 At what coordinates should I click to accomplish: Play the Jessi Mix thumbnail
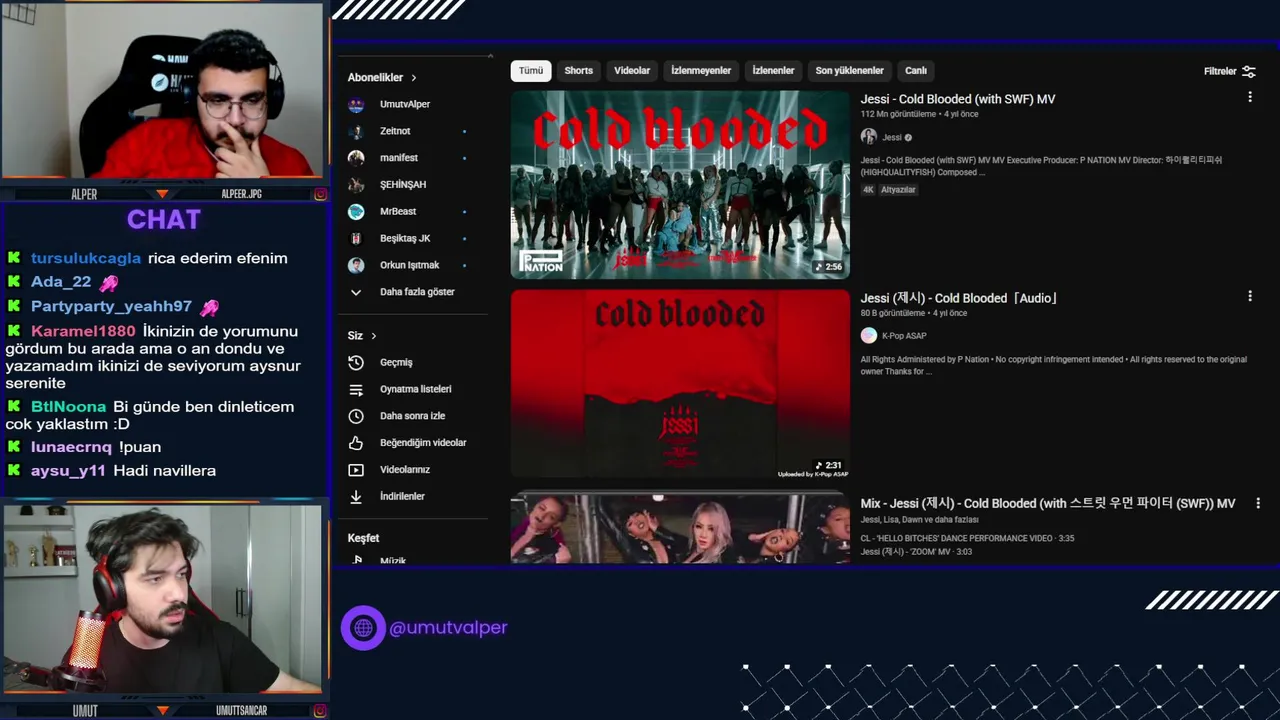(x=680, y=527)
